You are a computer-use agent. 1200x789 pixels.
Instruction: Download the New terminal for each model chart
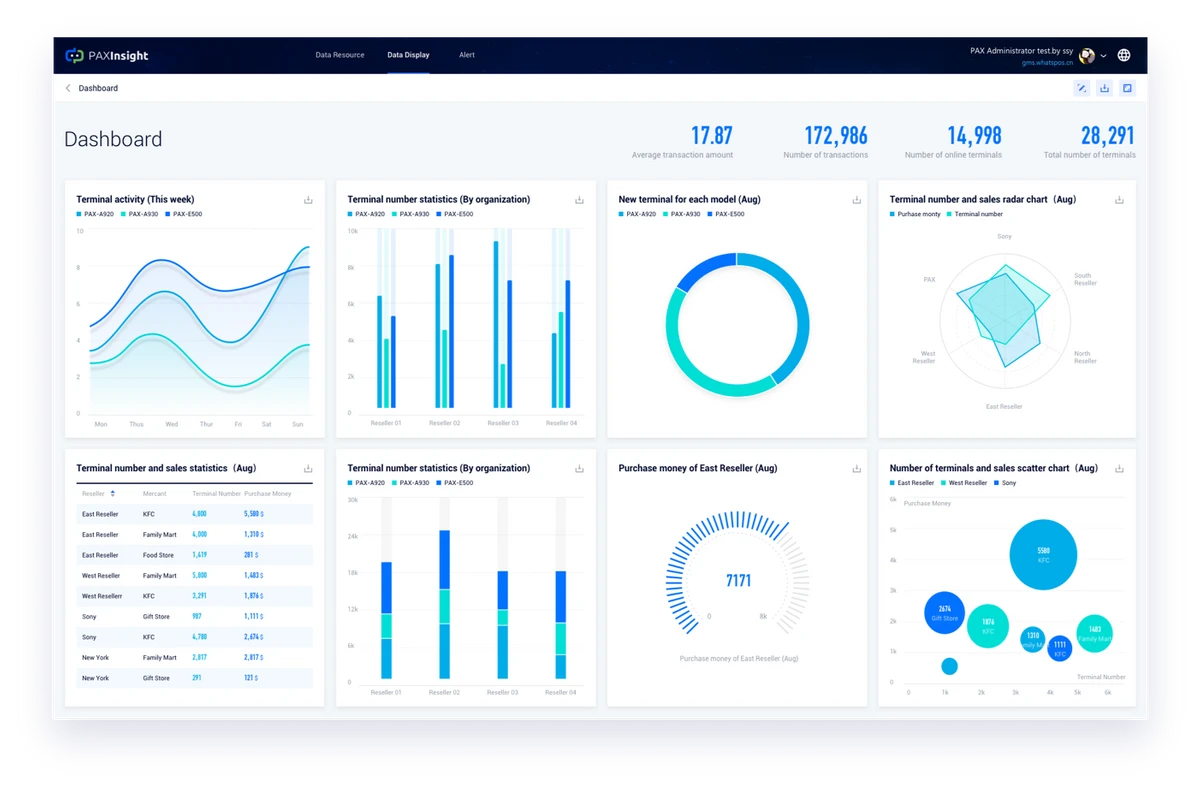pyautogui.click(x=856, y=200)
